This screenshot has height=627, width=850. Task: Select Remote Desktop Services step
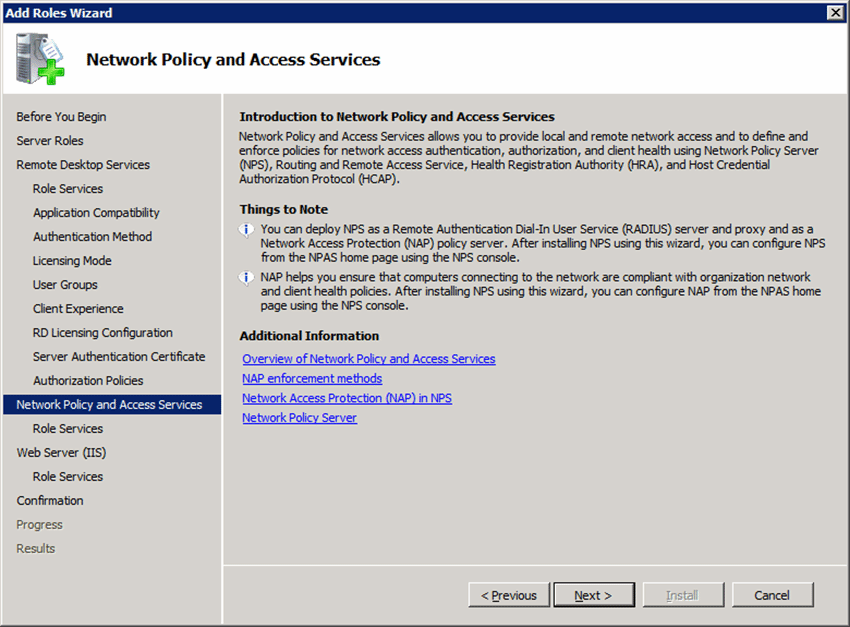pos(83,164)
